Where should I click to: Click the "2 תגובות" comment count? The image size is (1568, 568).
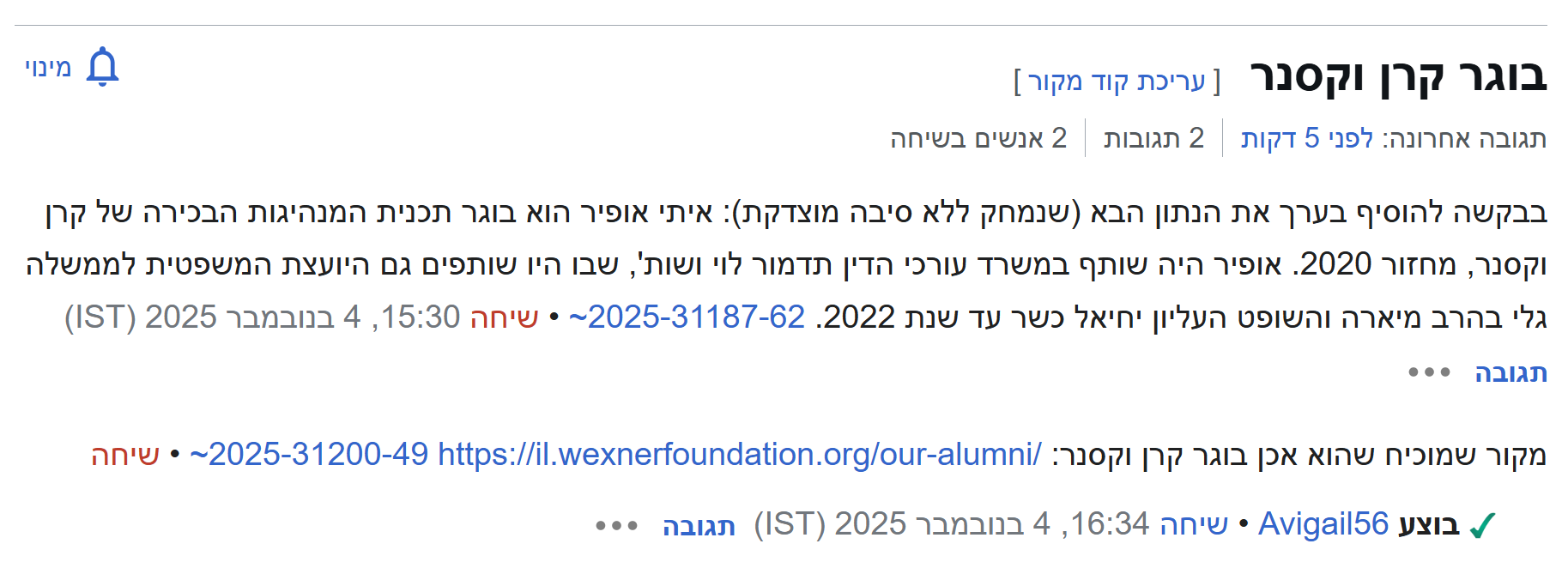click(x=1153, y=138)
